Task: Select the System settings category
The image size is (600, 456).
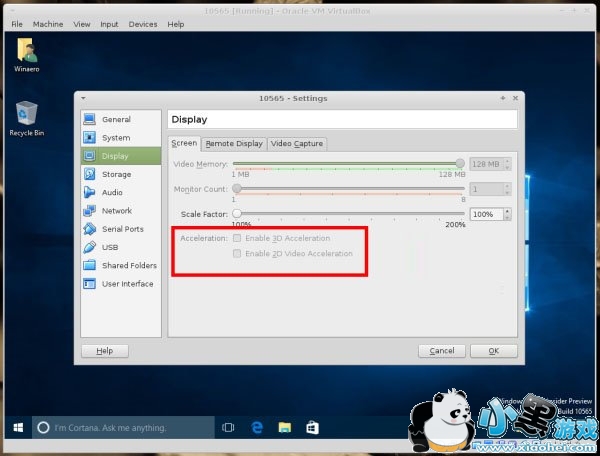Action: [115, 137]
